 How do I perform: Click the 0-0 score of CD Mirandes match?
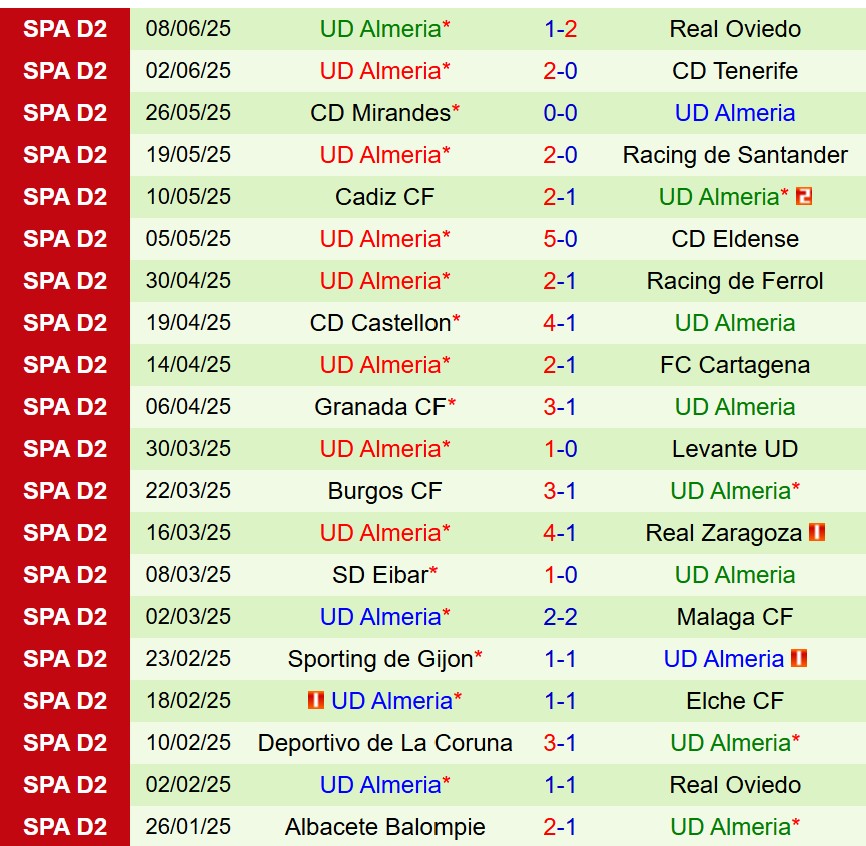(x=560, y=113)
